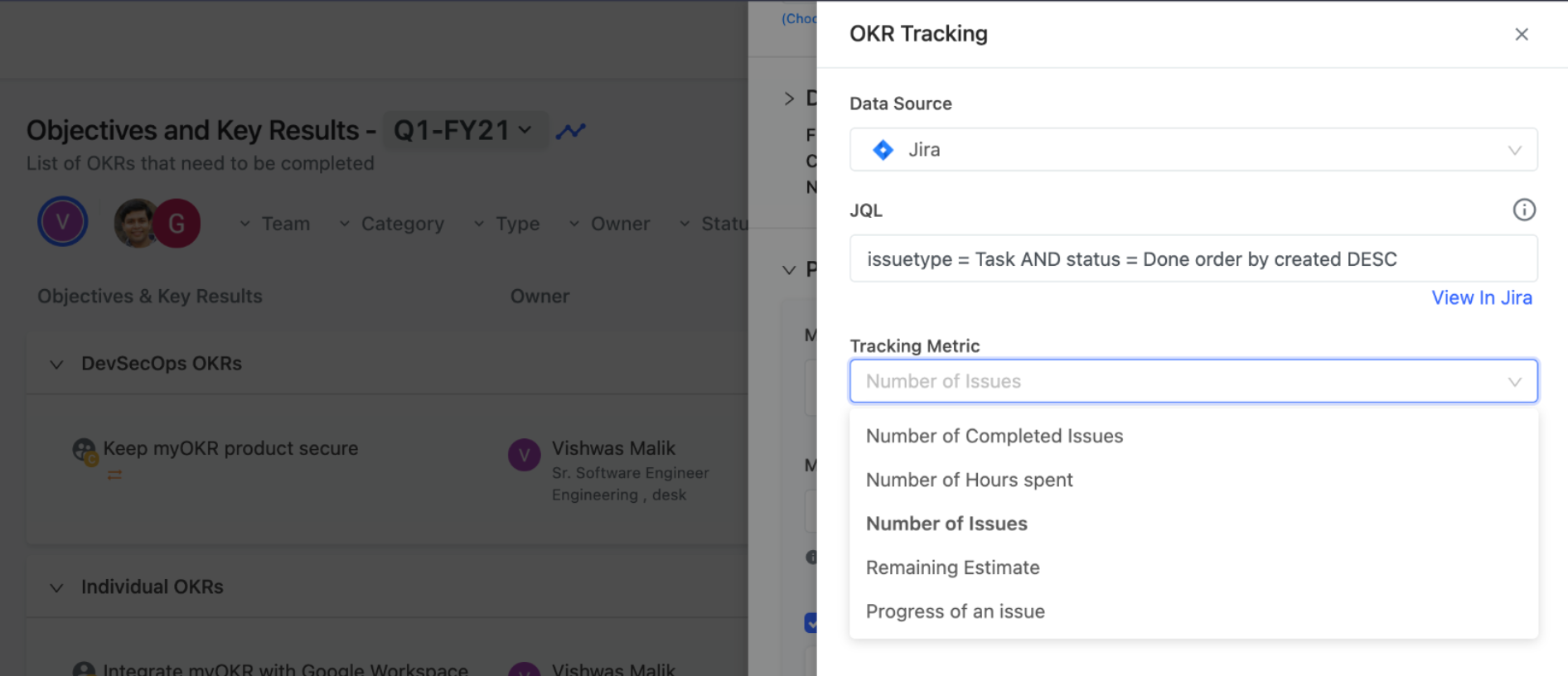Click the red G avatar
The width and height of the screenshot is (1568, 676).
pos(177,223)
